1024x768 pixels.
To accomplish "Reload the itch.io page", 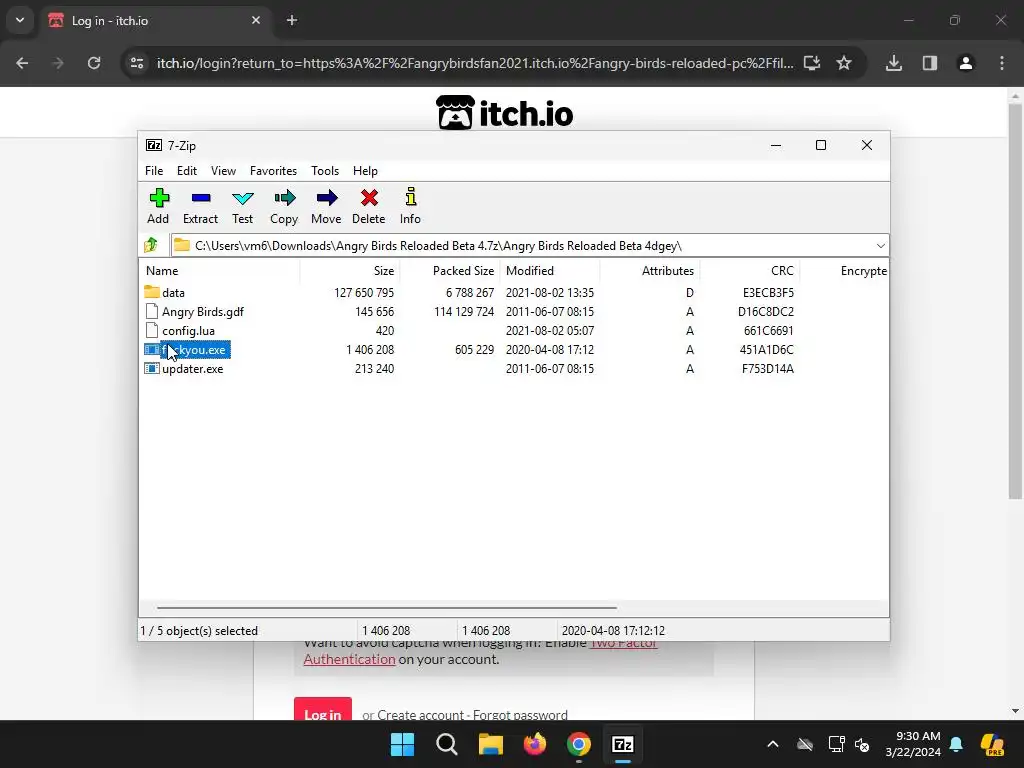I will coord(94,63).
